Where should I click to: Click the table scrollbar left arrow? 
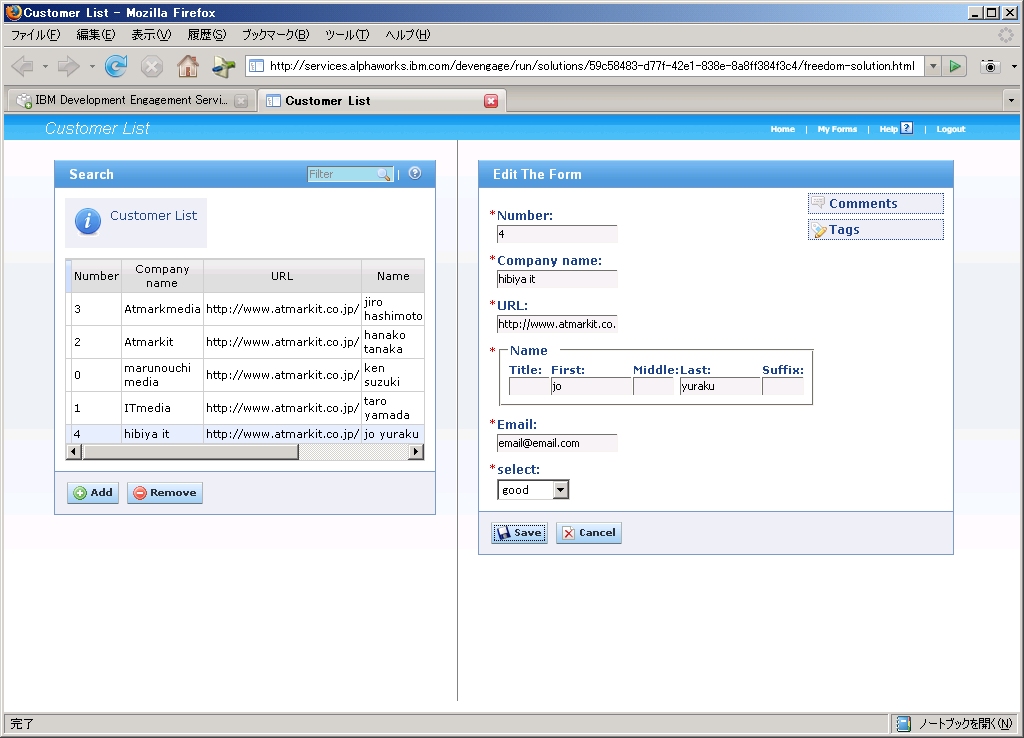click(x=73, y=451)
